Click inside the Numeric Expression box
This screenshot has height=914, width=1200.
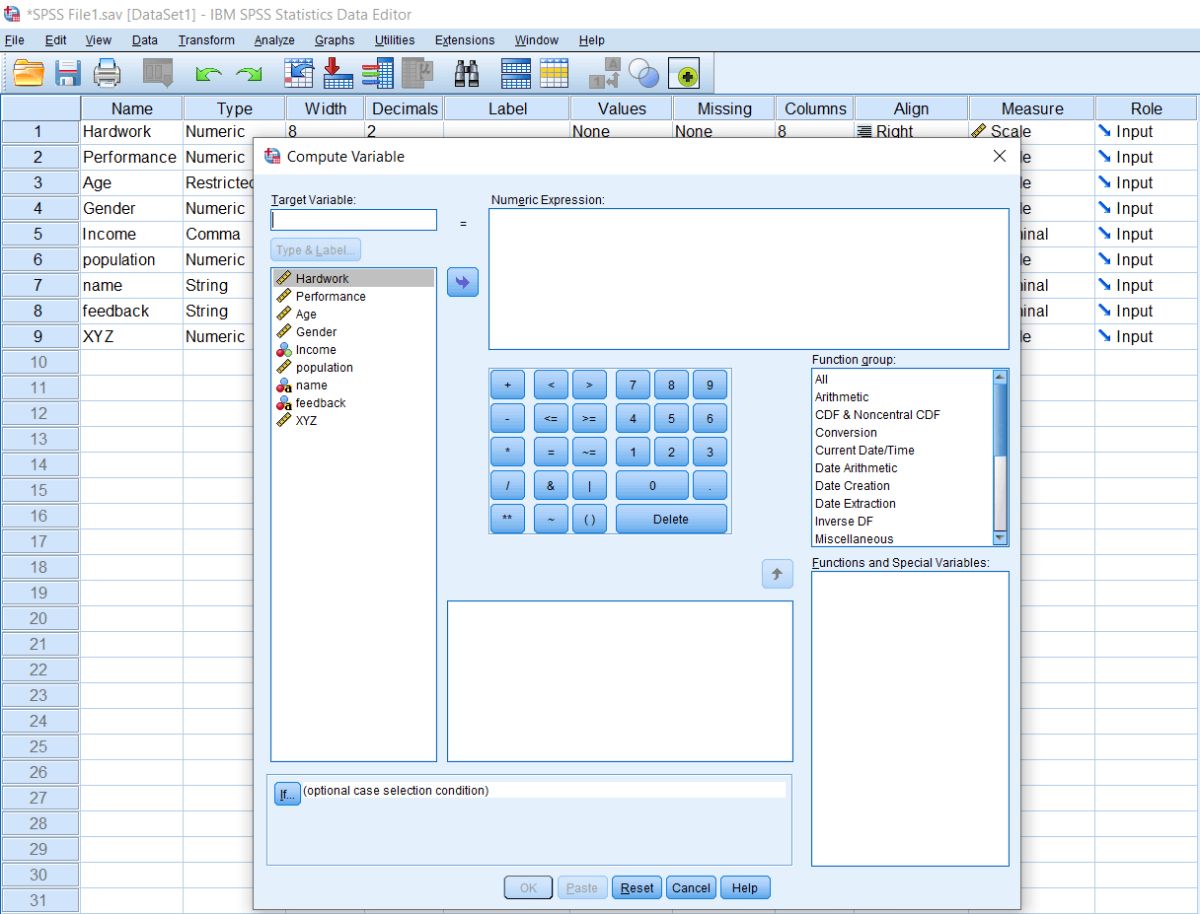tap(749, 279)
